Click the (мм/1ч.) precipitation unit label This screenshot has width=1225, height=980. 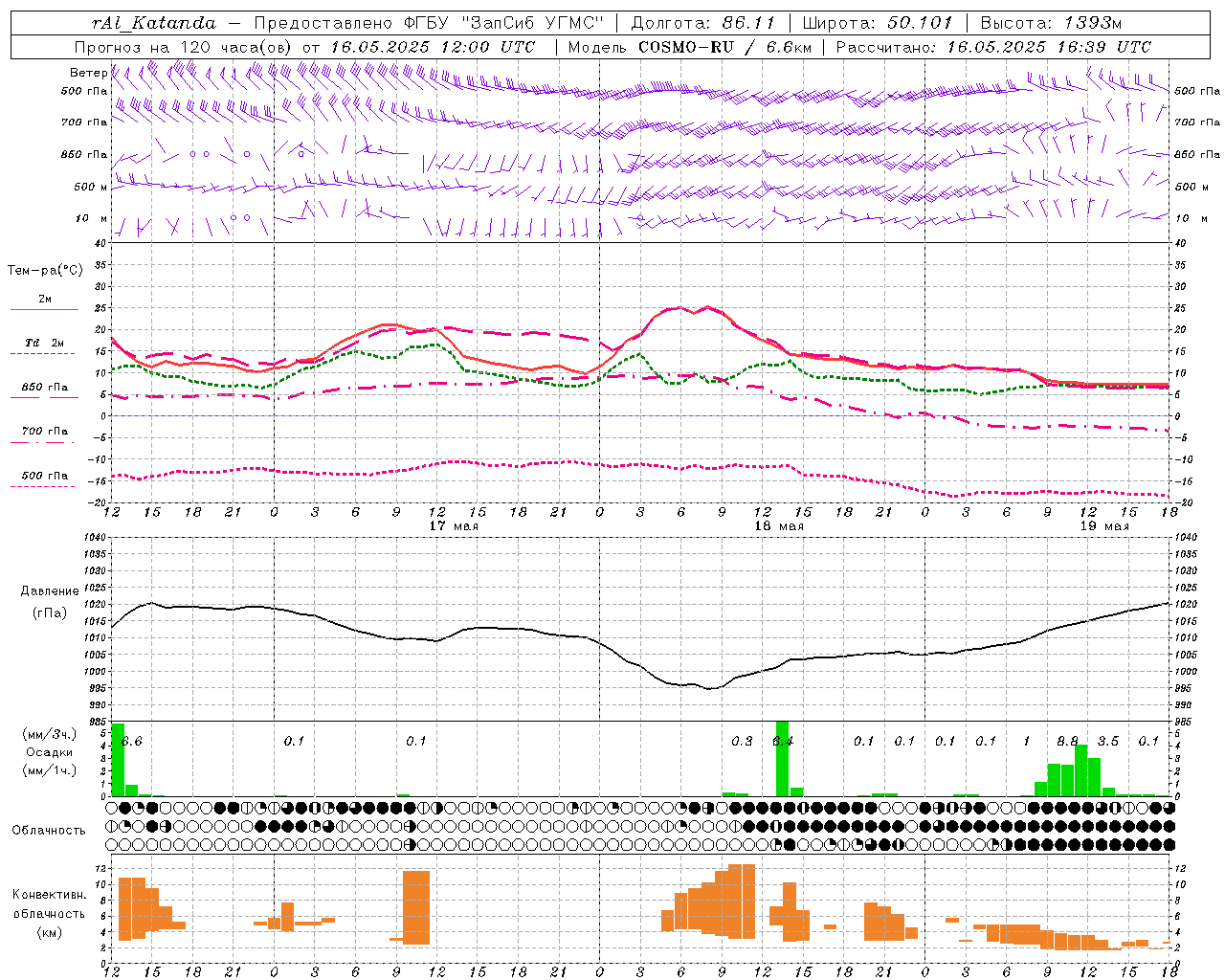tap(50, 769)
